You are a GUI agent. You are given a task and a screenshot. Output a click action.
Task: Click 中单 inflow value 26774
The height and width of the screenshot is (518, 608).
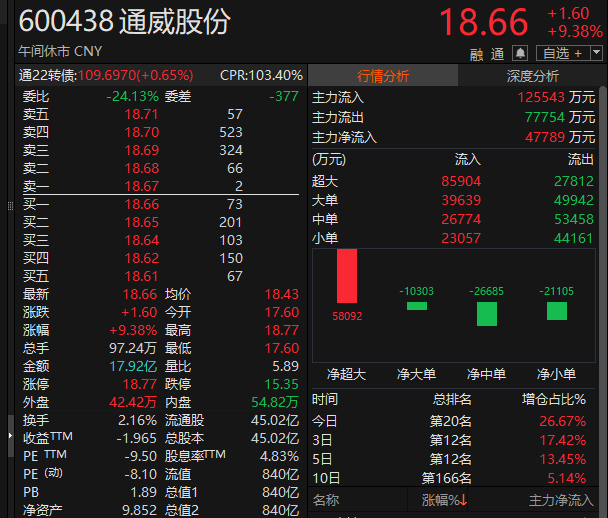461,219
